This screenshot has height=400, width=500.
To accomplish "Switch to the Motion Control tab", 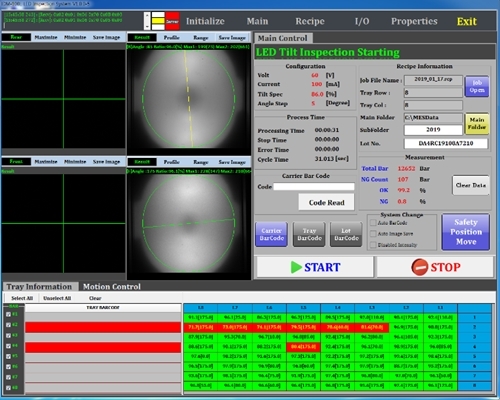I will [x=112, y=287].
